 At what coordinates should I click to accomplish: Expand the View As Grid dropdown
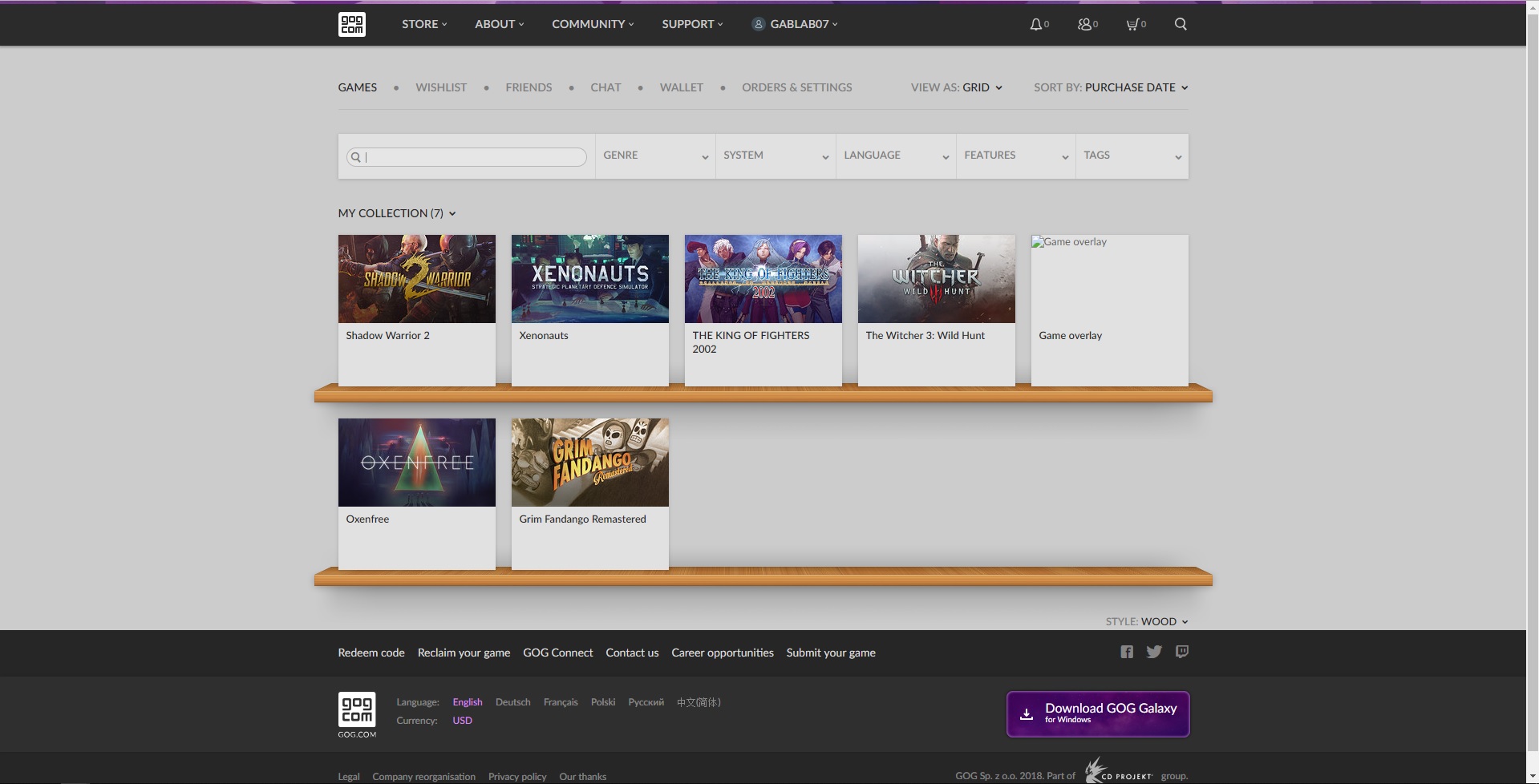tap(956, 87)
